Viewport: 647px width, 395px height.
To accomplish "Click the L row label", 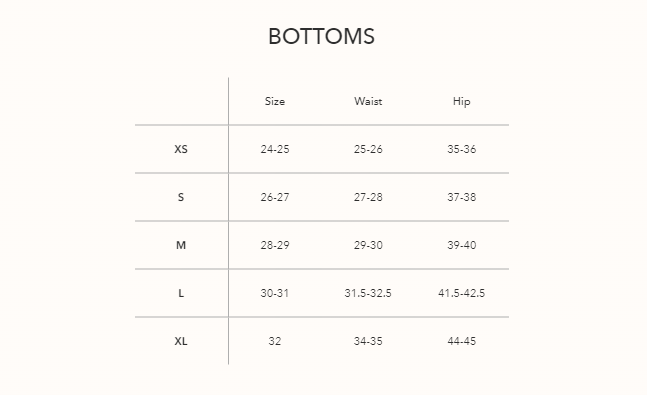I will pos(181,293).
